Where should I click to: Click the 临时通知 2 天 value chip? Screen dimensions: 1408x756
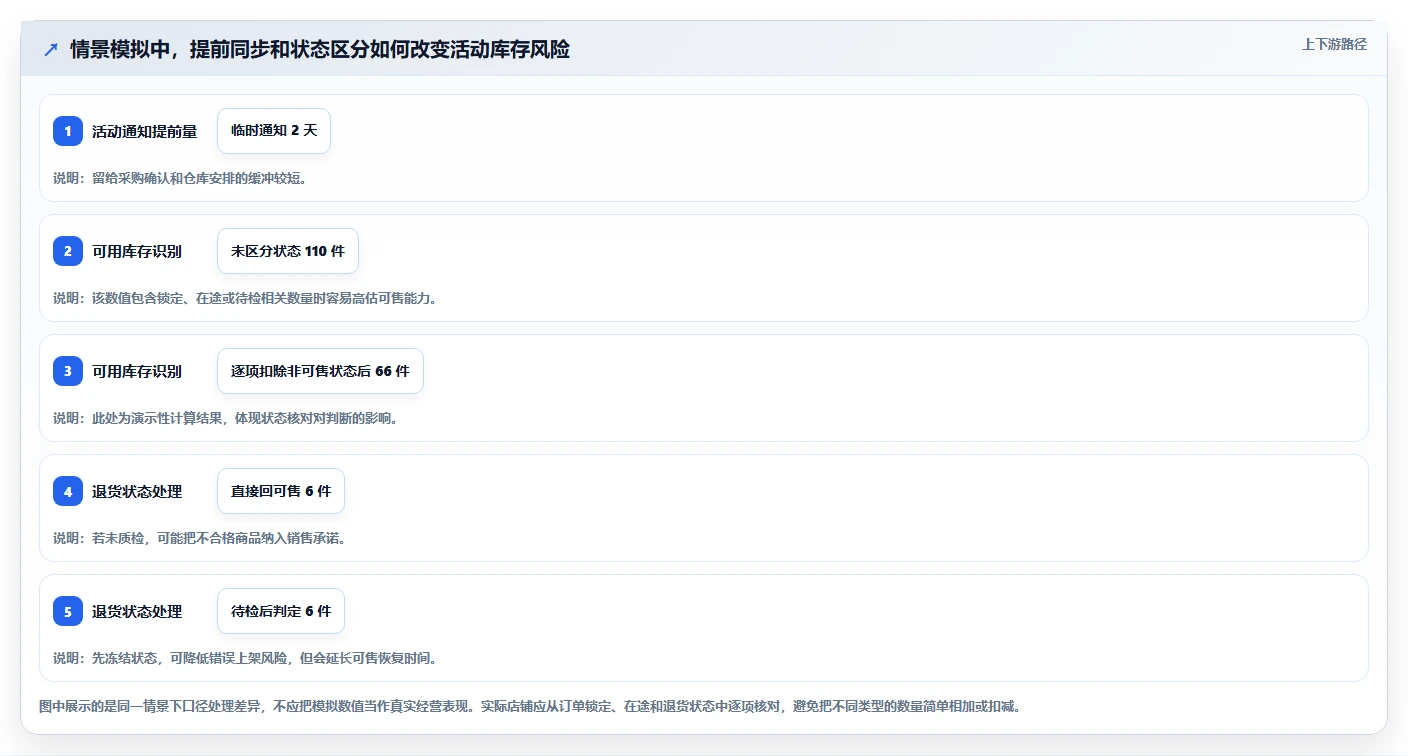274,131
